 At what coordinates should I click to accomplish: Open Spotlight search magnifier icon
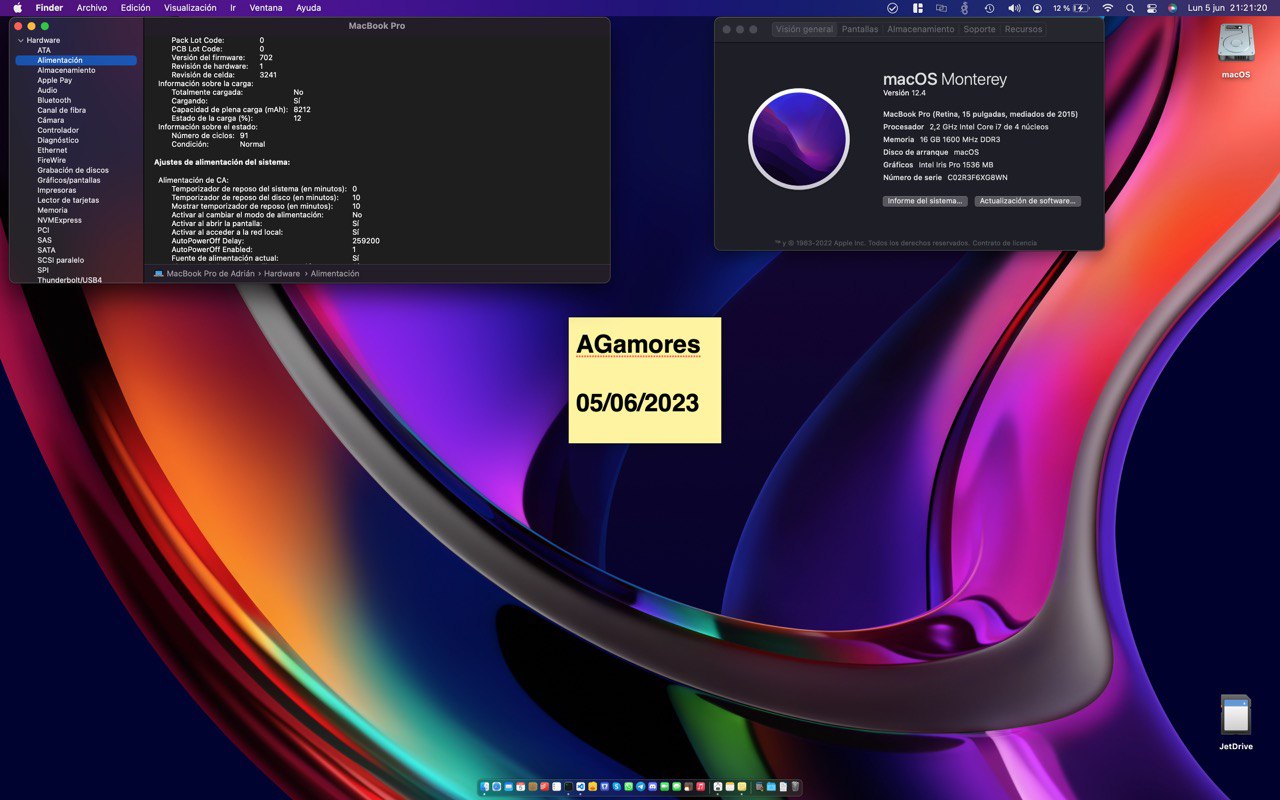[x=1130, y=7]
